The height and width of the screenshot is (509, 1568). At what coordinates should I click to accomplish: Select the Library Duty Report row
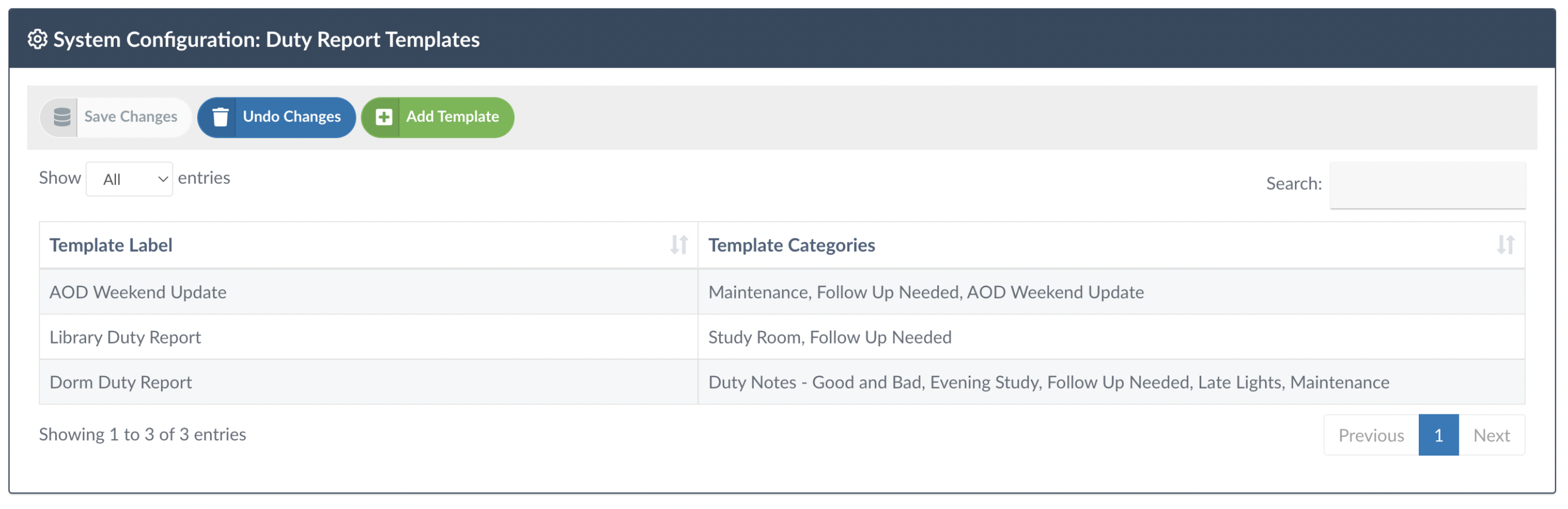click(125, 337)
